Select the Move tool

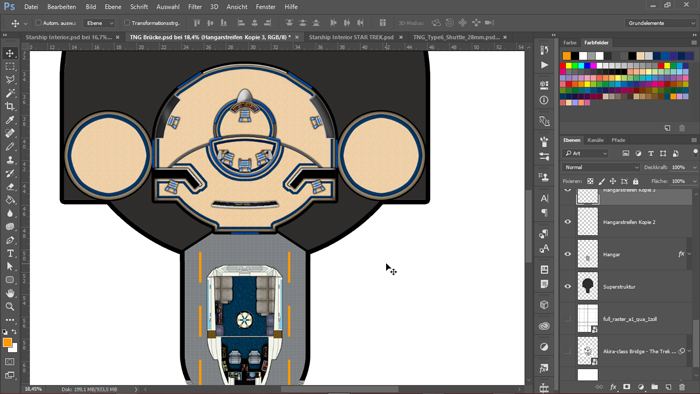click(x=10, y=53)
